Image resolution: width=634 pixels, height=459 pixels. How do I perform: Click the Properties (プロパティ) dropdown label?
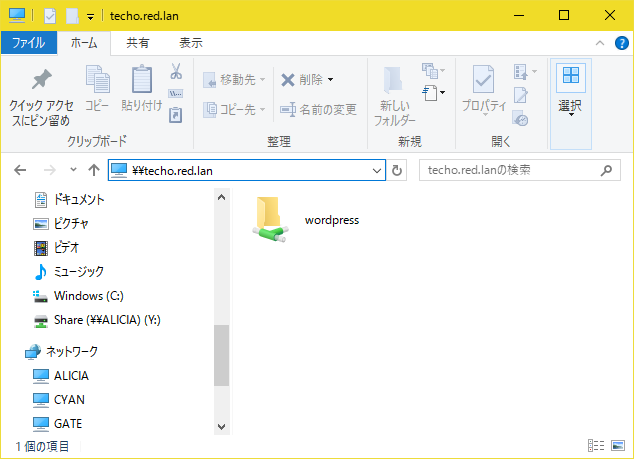[484, 108]
